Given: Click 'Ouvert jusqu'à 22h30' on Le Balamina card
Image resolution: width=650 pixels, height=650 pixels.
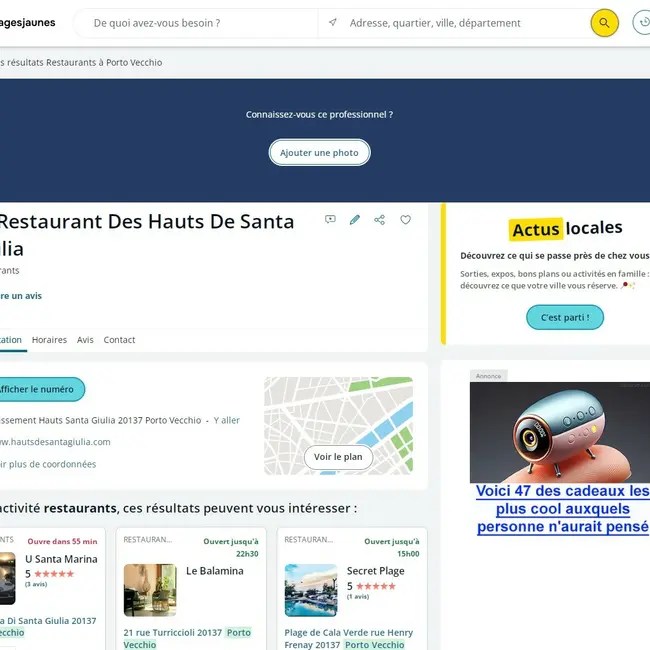Looking at the screenshot, I should coord(231,548).
